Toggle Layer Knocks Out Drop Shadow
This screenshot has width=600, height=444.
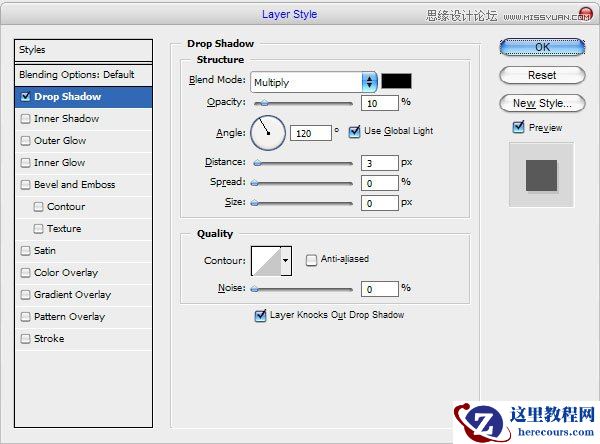[x=260, y=315]
